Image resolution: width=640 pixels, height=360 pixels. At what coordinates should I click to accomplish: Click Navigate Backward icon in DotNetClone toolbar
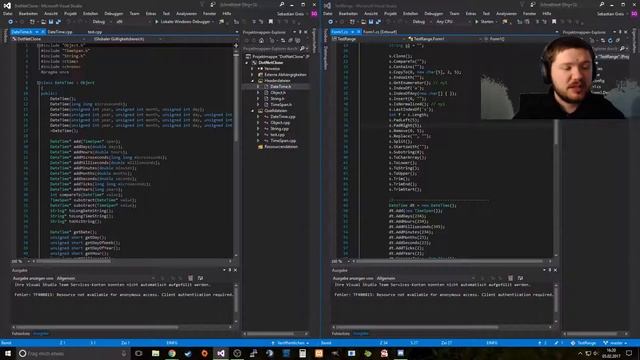coord(11,22)
